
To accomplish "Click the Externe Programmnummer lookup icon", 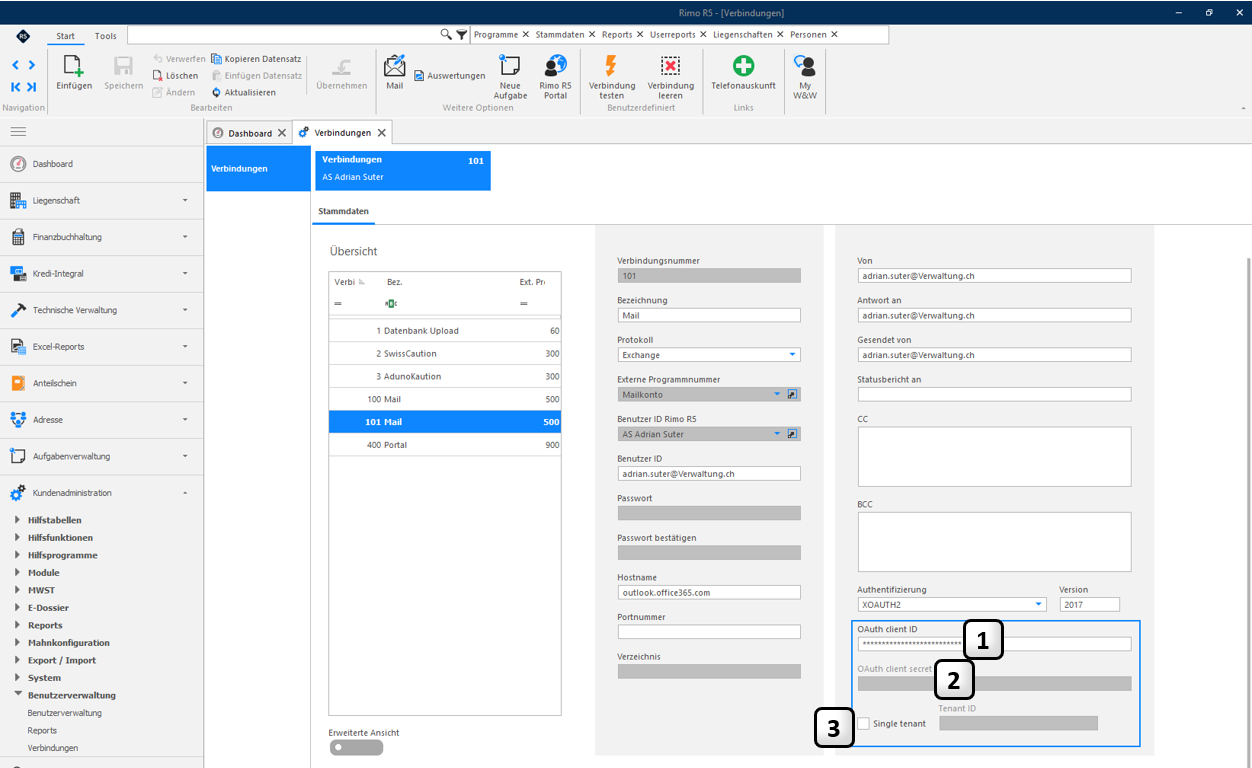I will click(x=792, y=395).
